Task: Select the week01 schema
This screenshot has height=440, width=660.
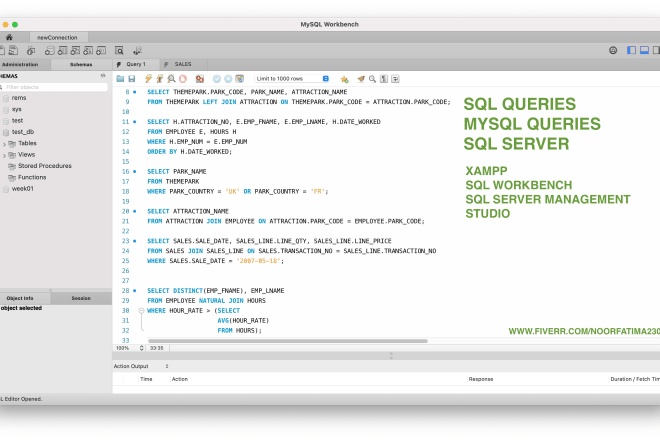Action: 22,189
